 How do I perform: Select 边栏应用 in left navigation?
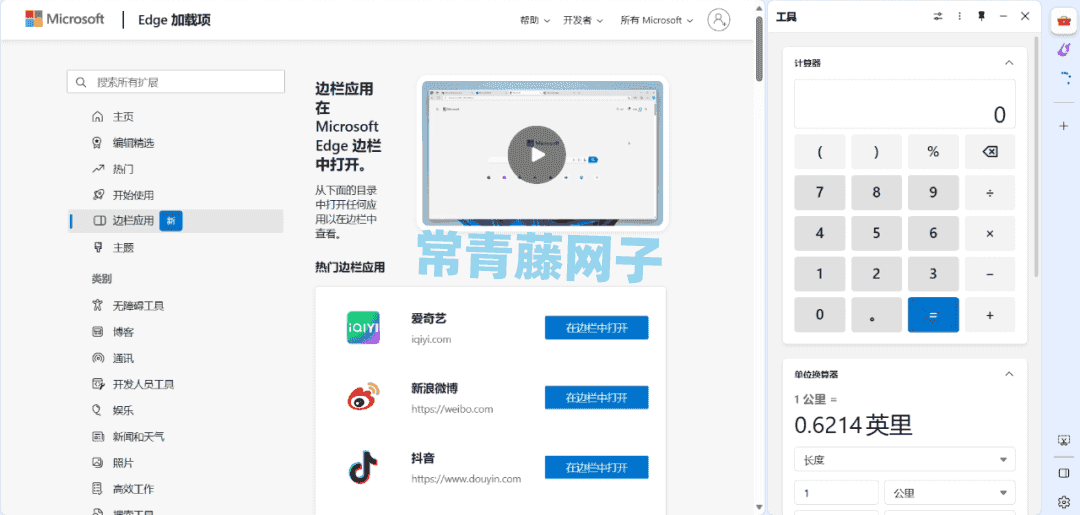pos(176,221)
